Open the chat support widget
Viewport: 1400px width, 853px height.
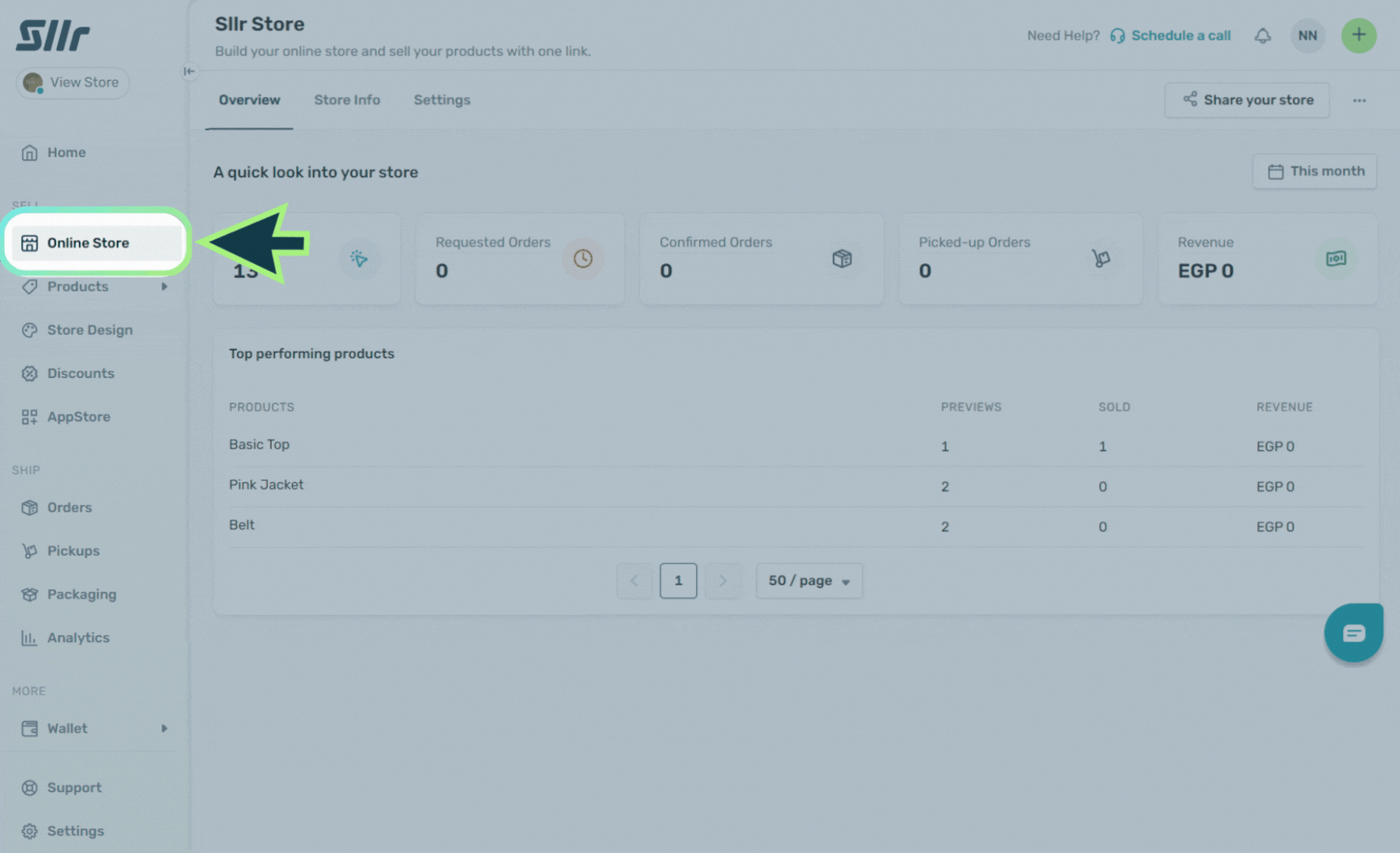coord(1353,633)
